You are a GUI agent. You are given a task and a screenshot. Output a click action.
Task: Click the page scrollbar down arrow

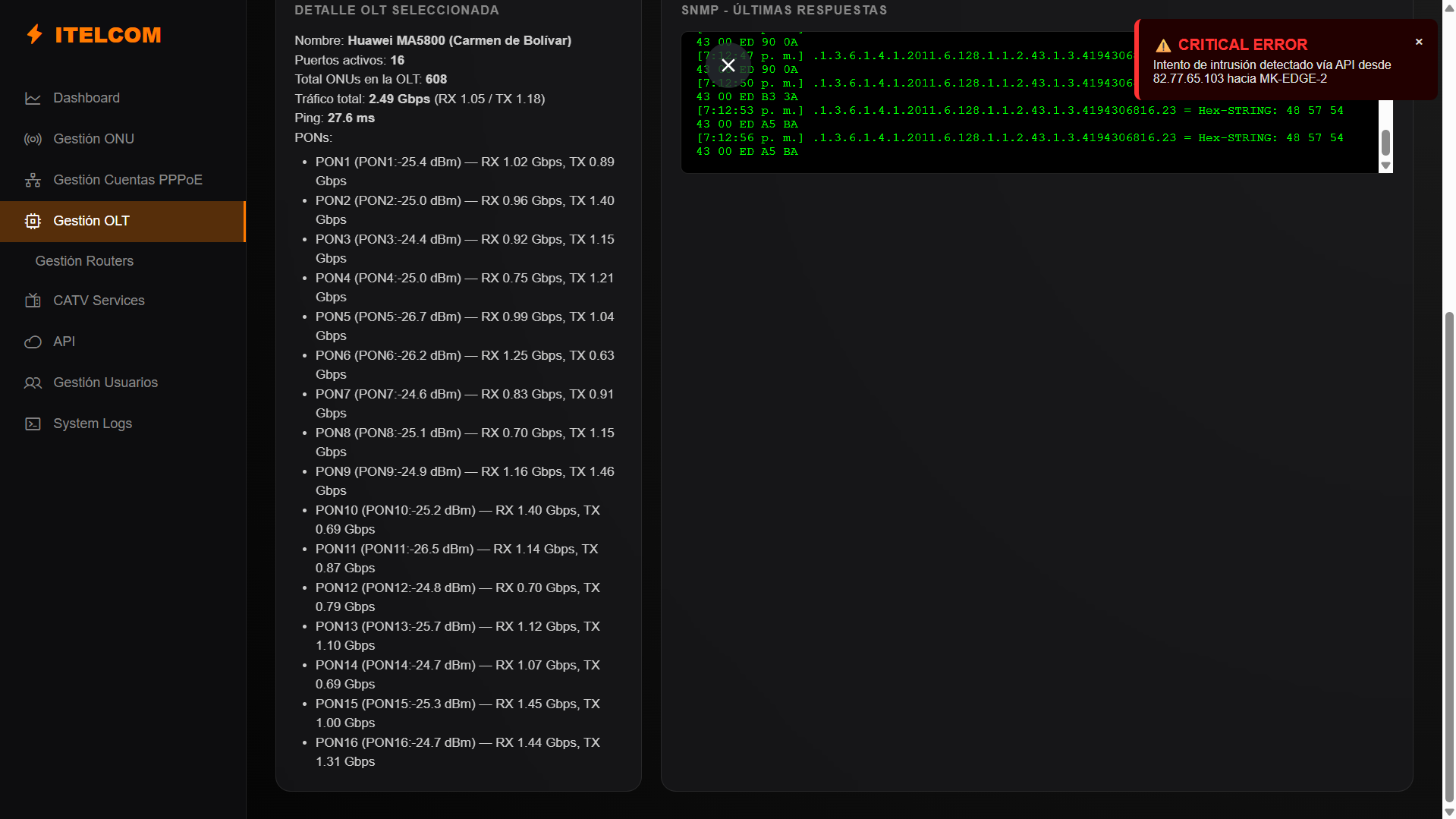[x=1449, y=811]
